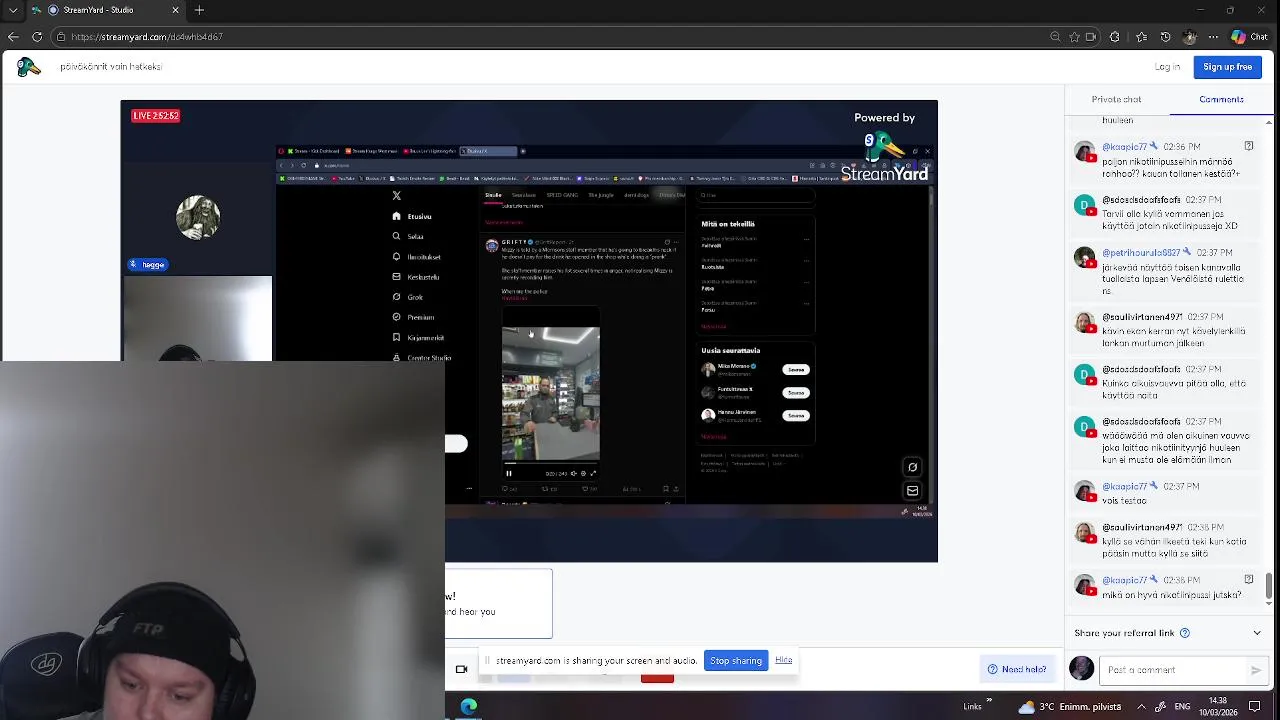Click the red end broadcast button

[657, 677]
